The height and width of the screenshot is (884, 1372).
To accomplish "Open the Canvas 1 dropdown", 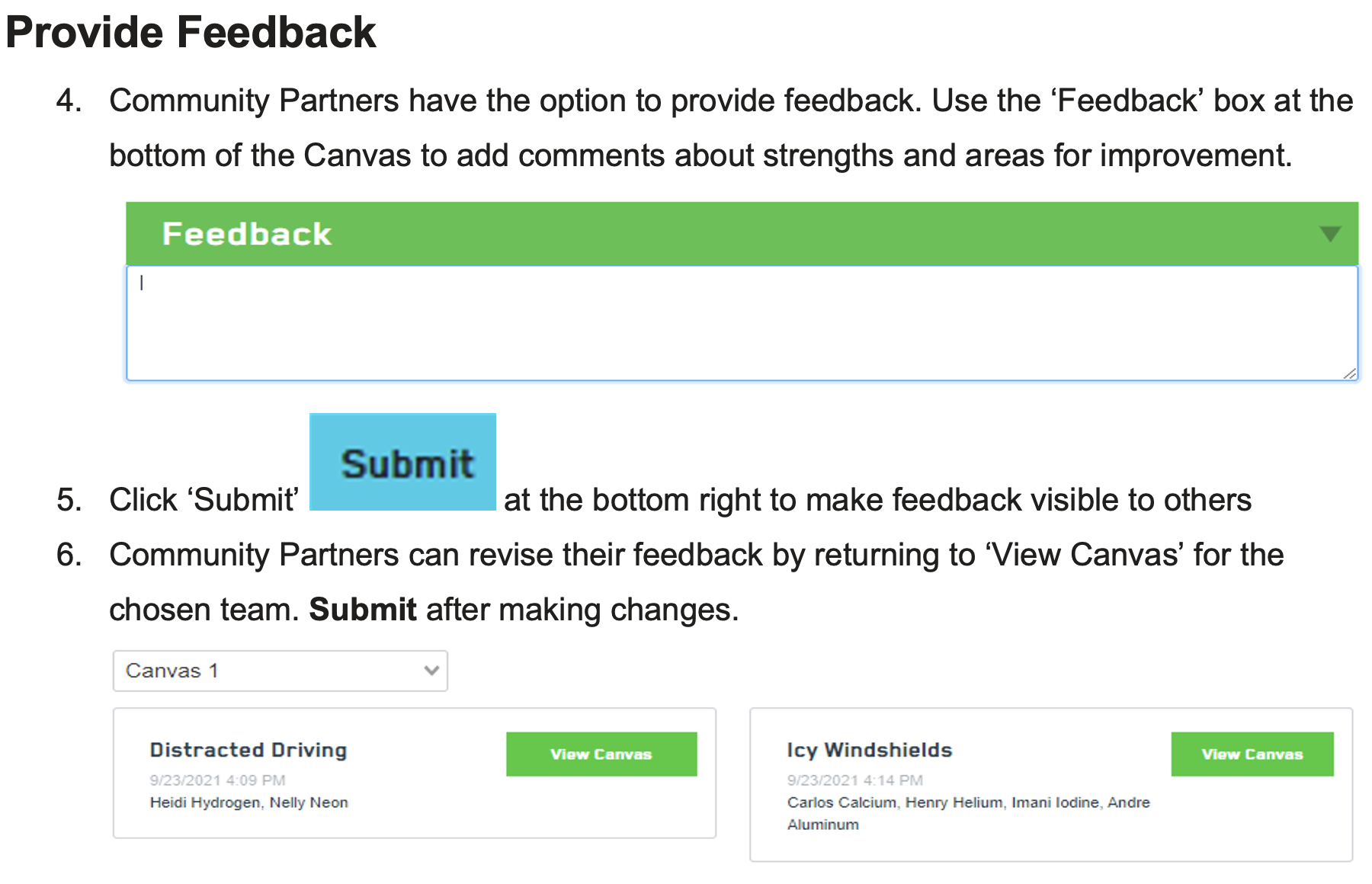I will pyautogui.click(x=280, y=671).
